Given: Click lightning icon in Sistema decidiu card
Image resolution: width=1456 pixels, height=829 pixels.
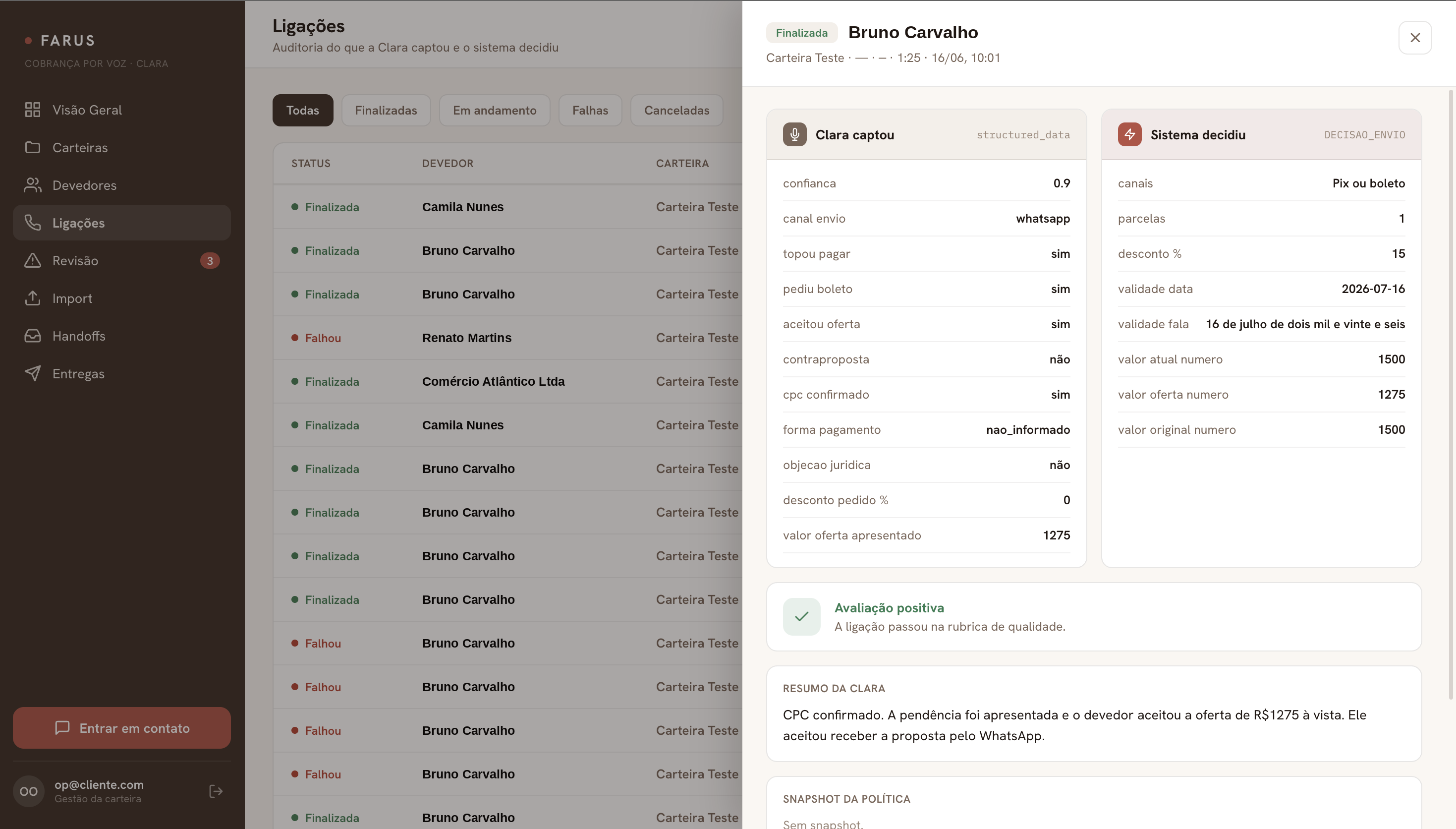Looking at the screenshot, I should coord(1129,134).
